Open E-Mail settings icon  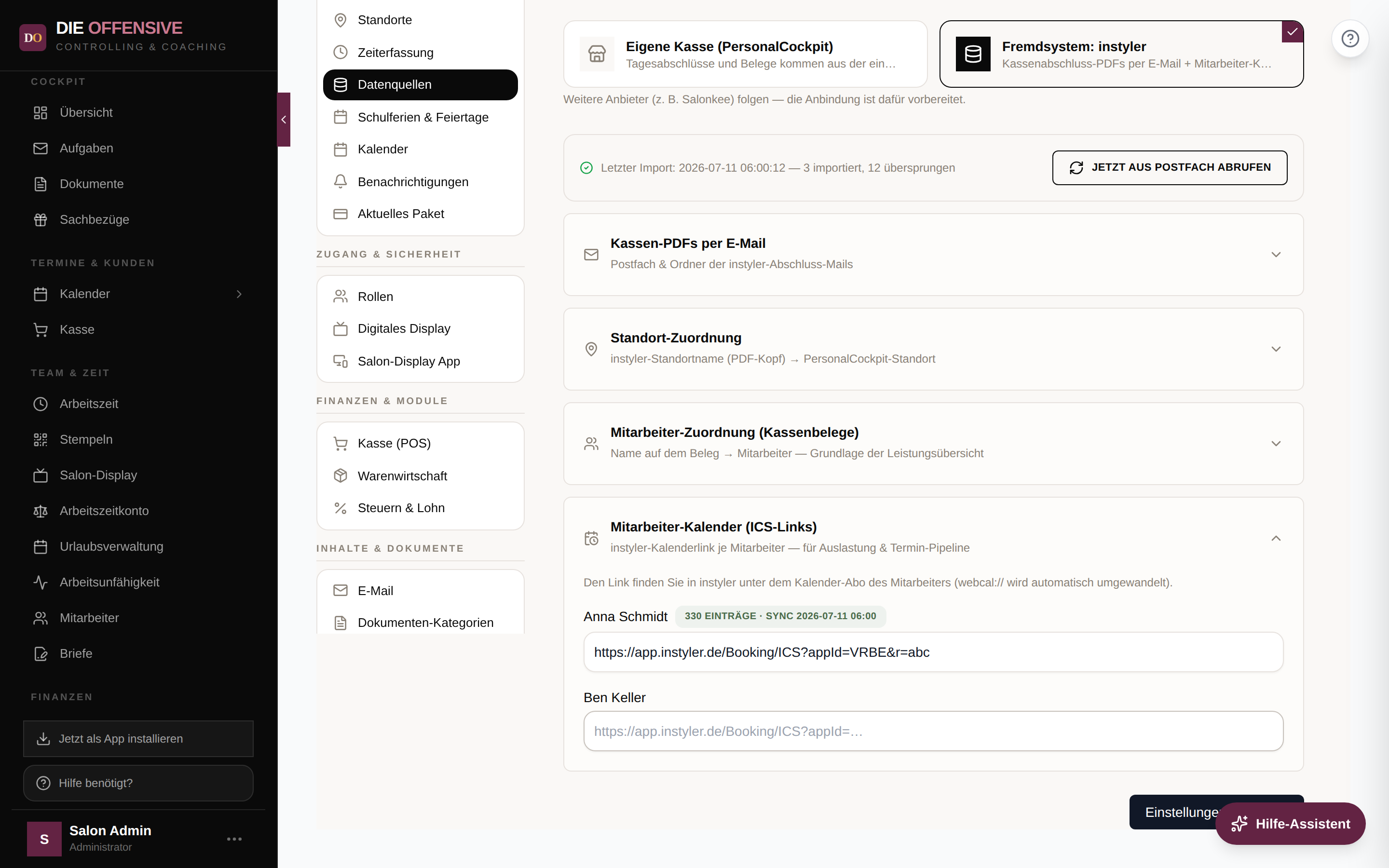click(x=340, y=590)
